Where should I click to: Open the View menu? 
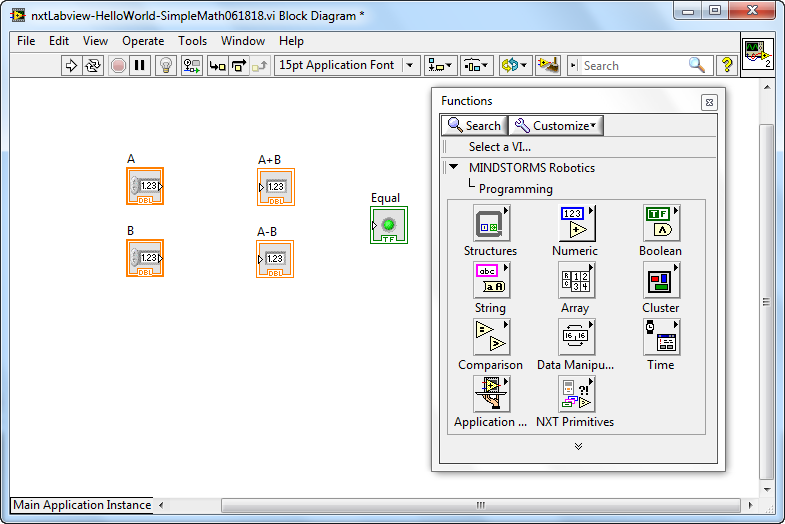pos(95,41)
